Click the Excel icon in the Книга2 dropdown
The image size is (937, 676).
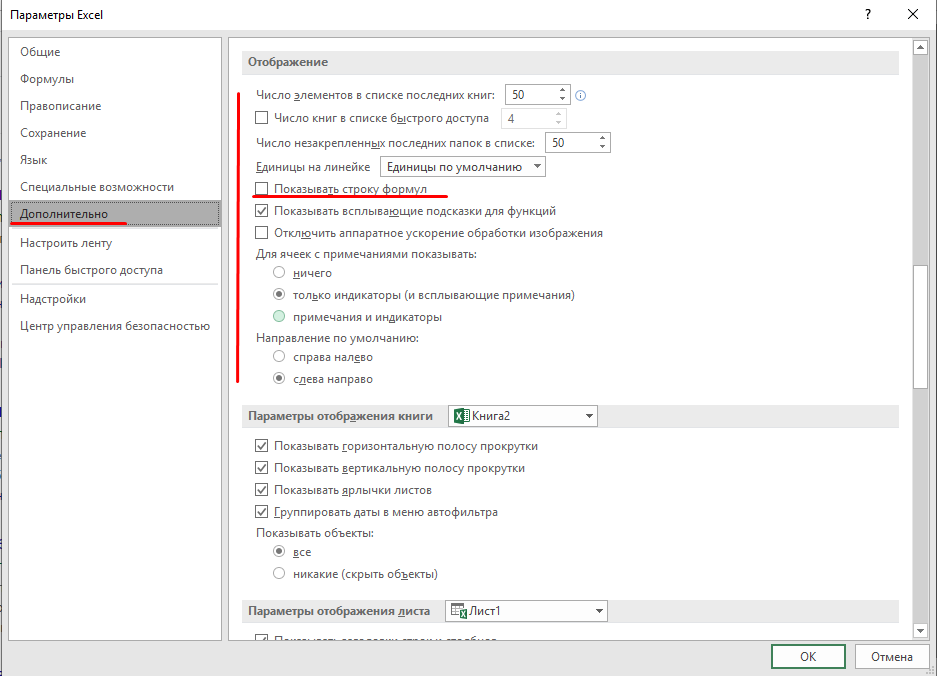pos(461,416)
